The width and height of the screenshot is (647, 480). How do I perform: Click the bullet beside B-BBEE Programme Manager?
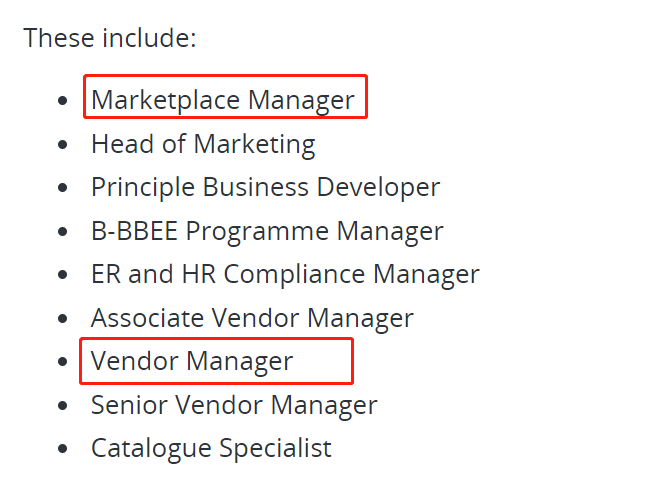pos(64,232)
